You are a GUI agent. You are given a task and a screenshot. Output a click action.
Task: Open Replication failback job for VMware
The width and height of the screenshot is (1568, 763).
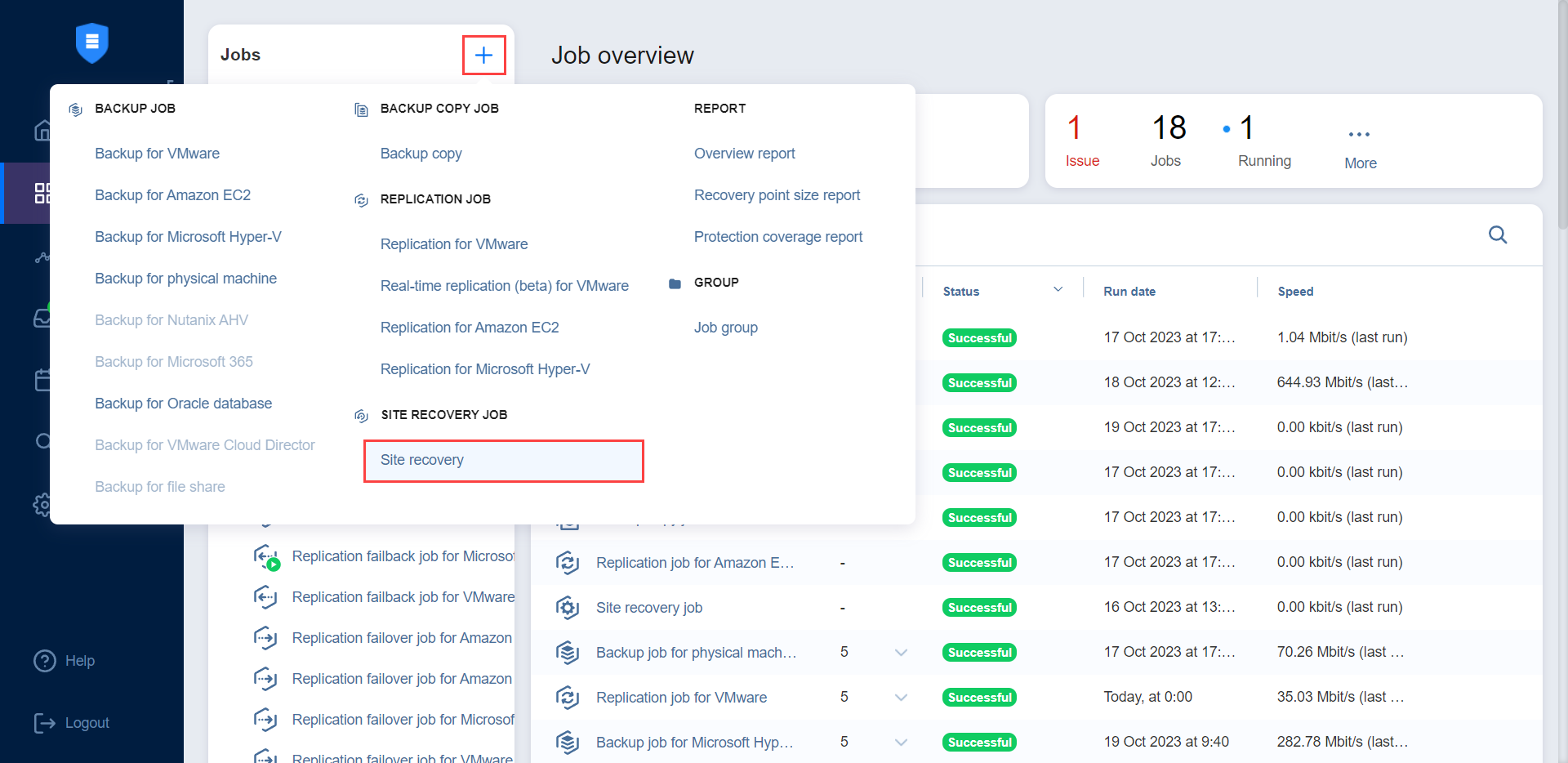[x=403, y=597]
